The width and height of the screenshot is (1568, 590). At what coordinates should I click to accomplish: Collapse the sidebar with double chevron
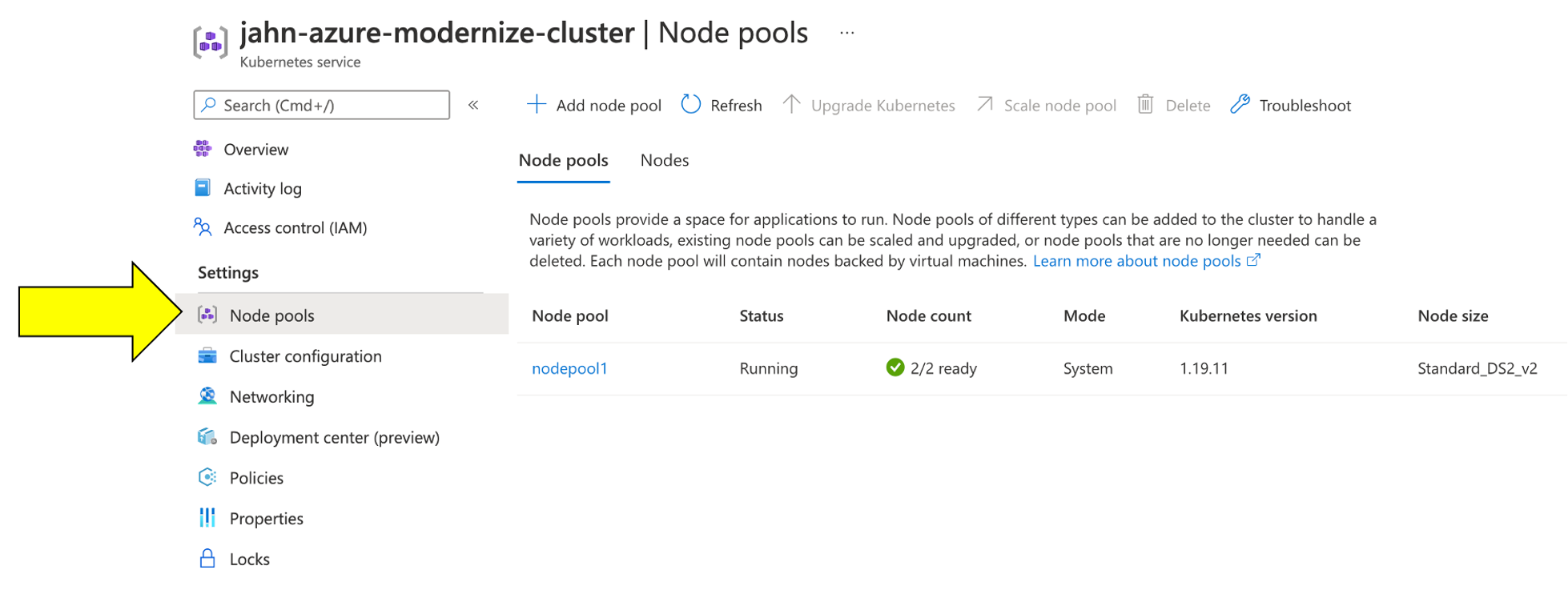click(473, 105)
